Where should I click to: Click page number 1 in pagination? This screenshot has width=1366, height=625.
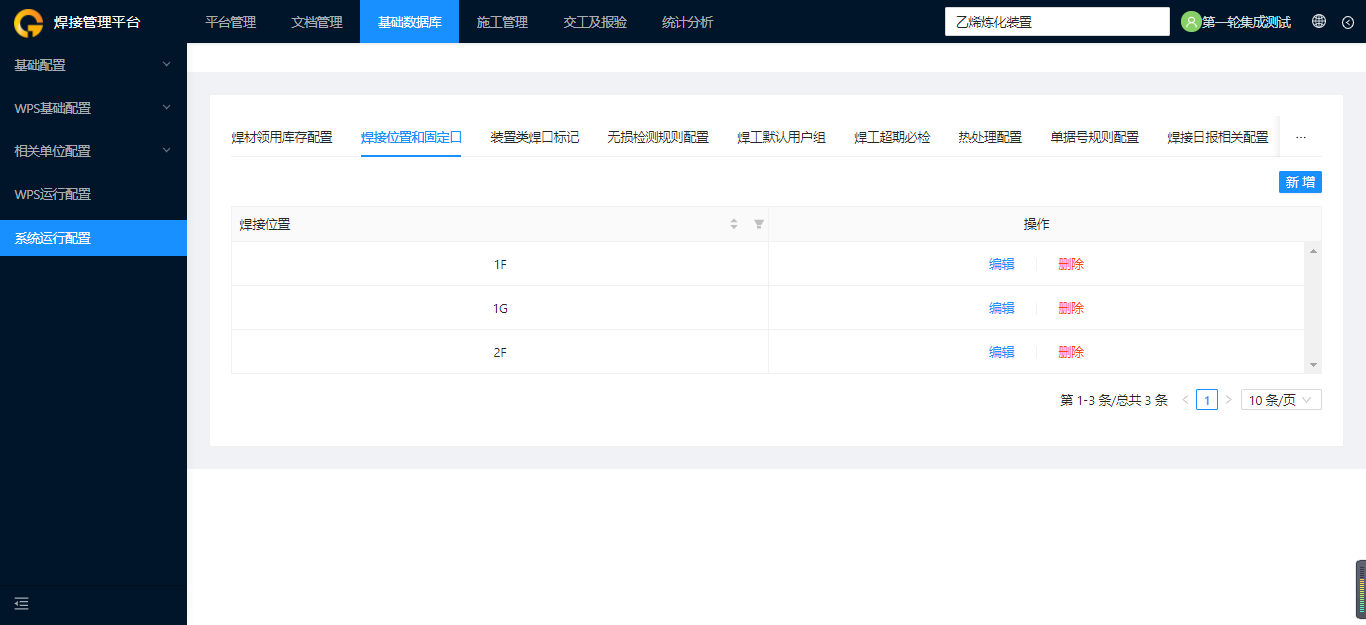[x=1207, y=400]
